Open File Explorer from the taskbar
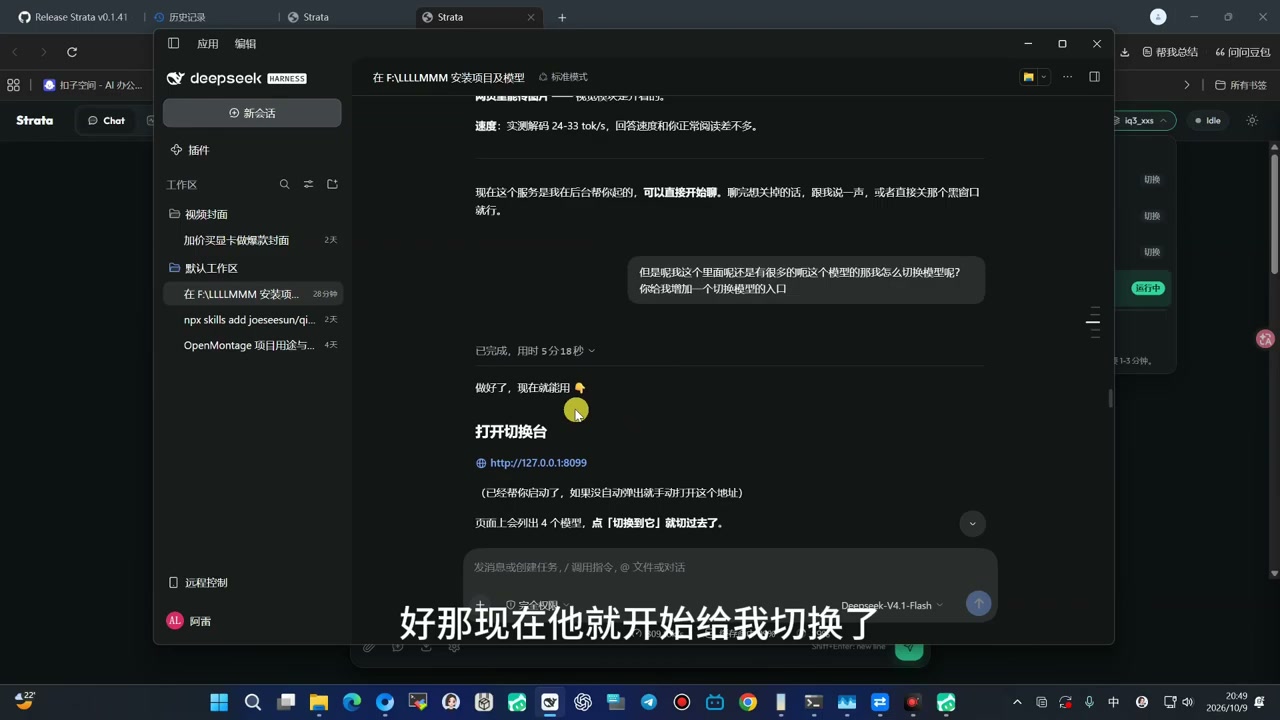 pyautogui.click(x=318, y=703)
